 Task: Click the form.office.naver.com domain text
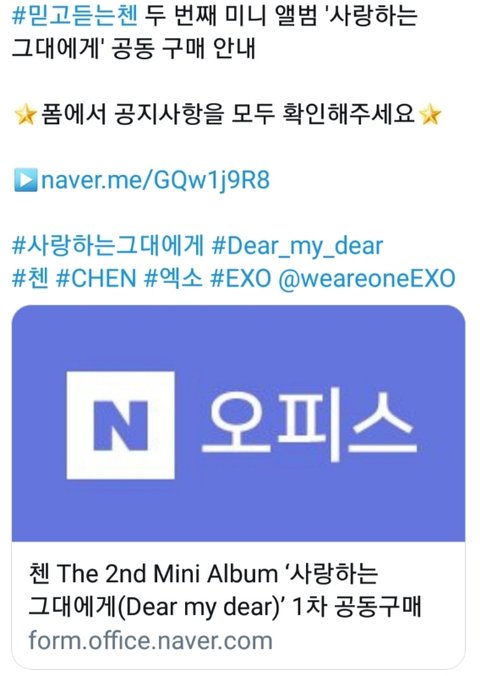(x=151, y=641)
